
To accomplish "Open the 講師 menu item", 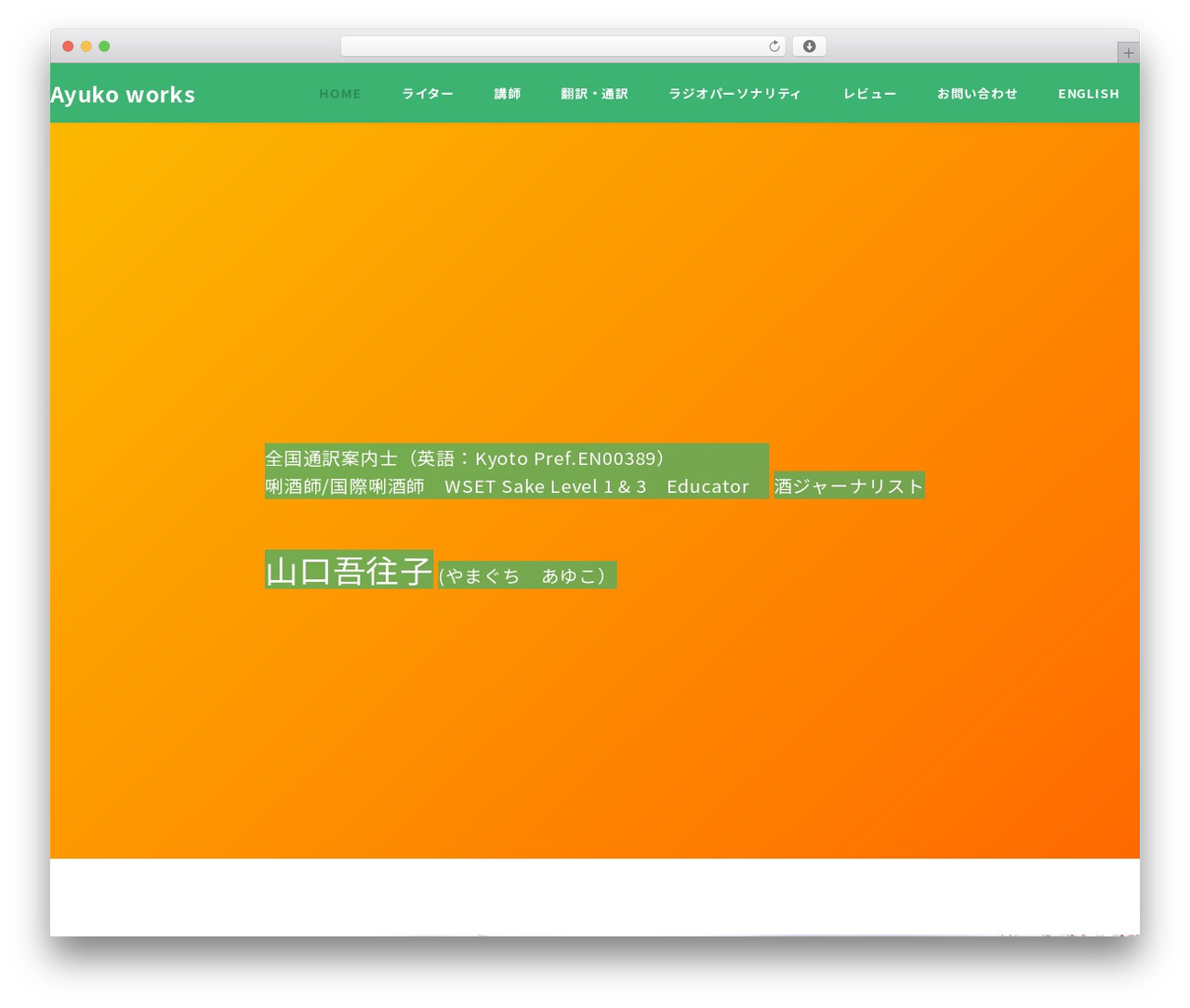I will [508, 94].
